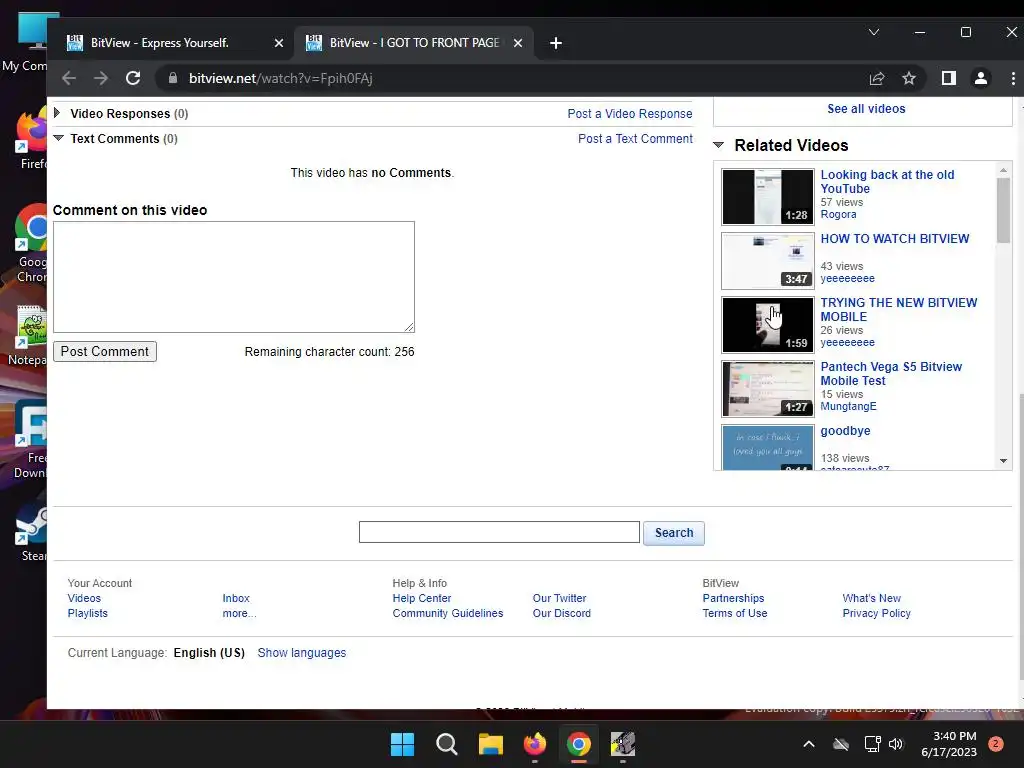Open the Windows Start menu
The image size is (1024, 768).
[402, 744]
